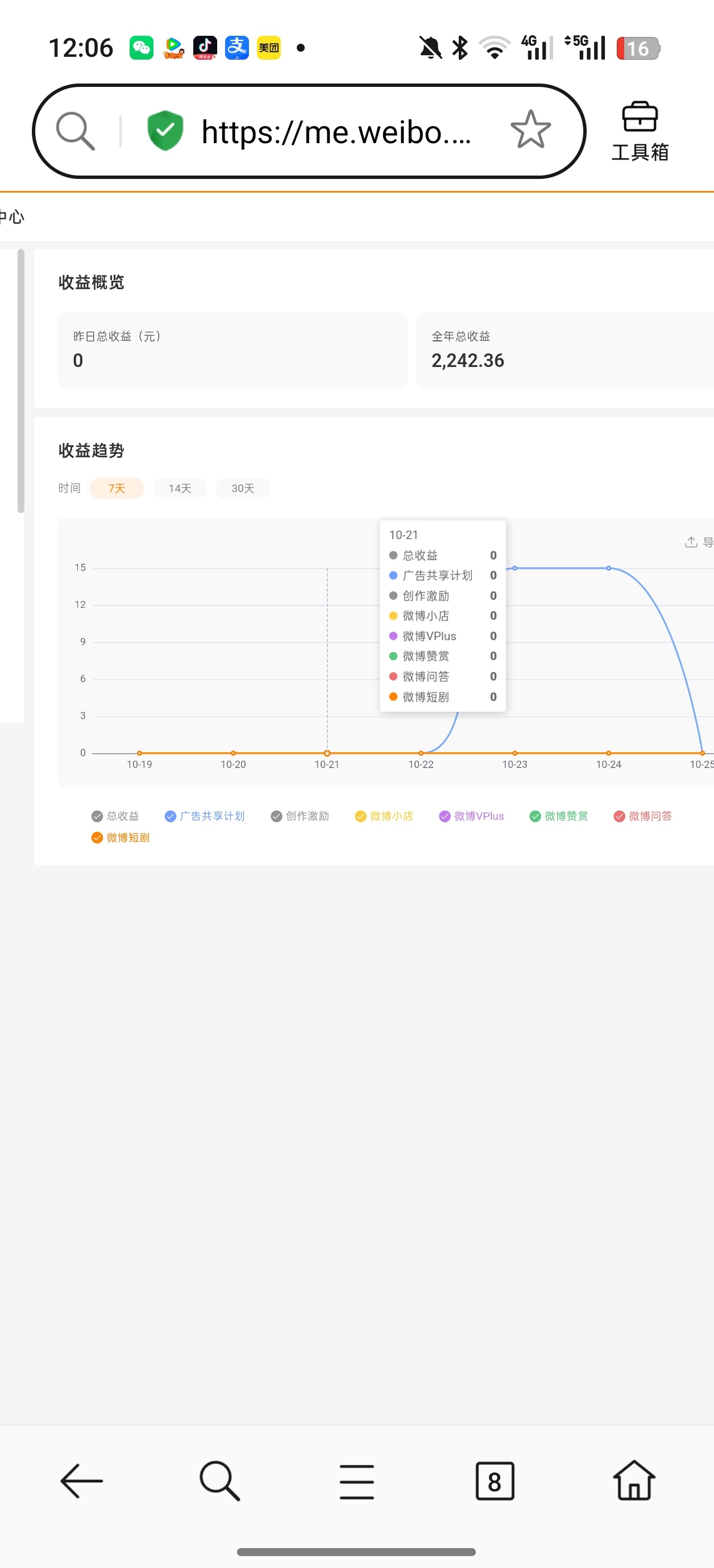This screenshot has height=1568, width=714.
Task: Tap the 12:06 clock
Action: 81,48
